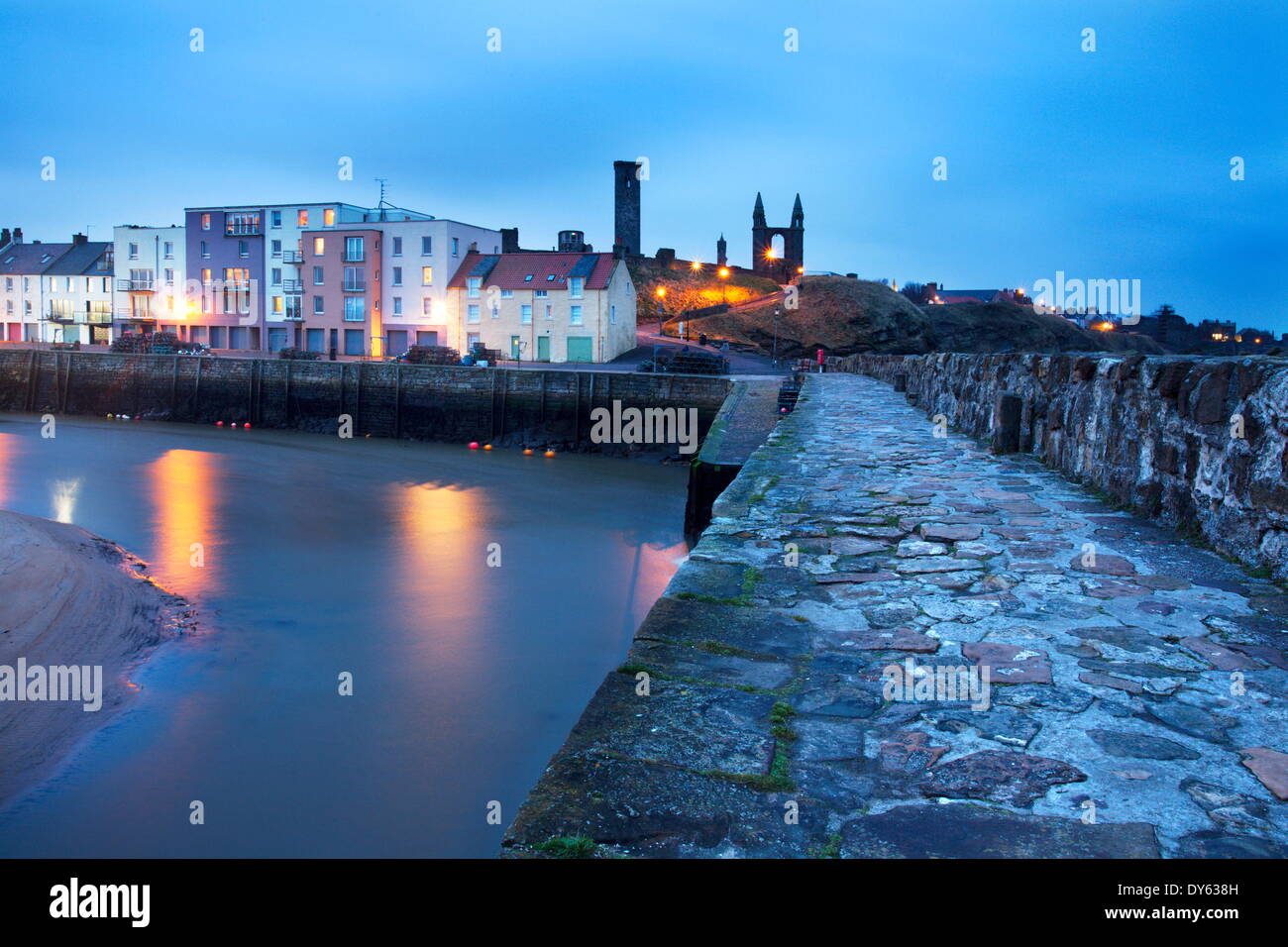Click the alamy logo in bottom bar

click(x=100, y=902)
